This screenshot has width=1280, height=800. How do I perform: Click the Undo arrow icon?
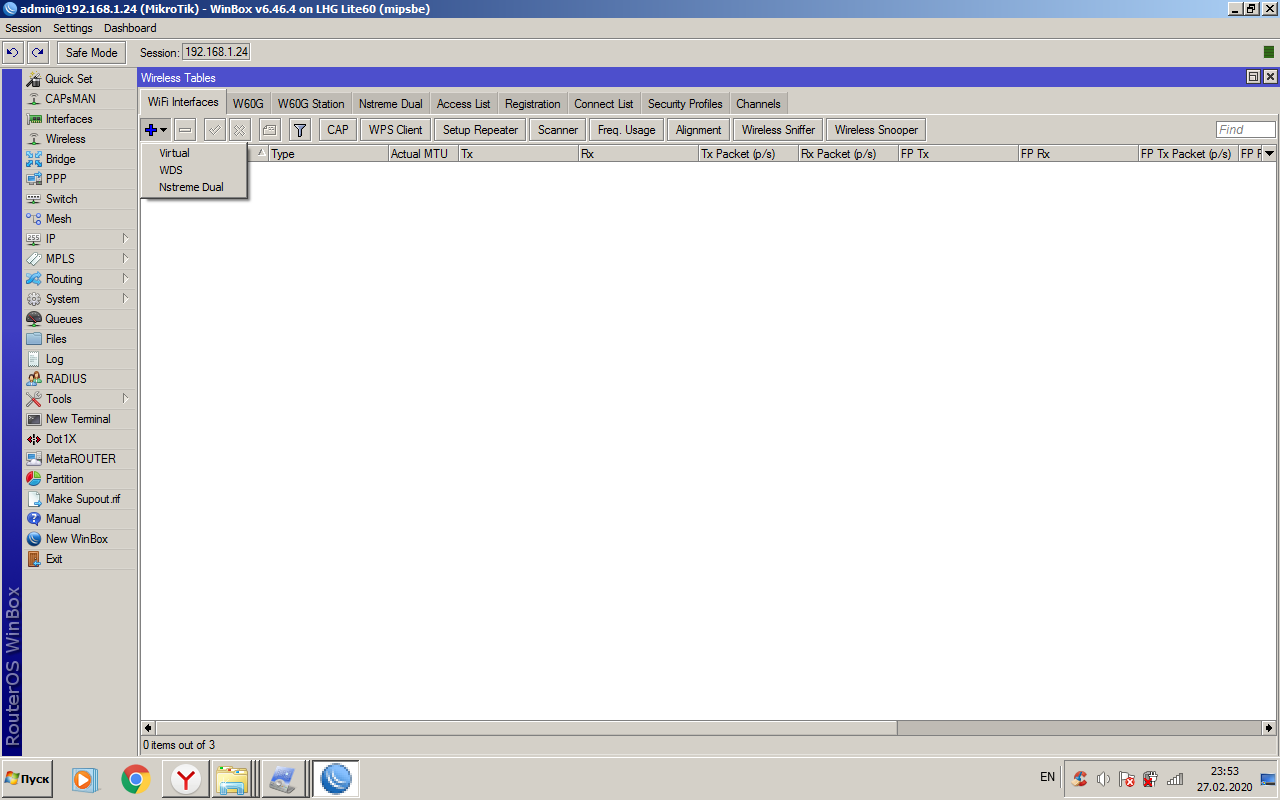[13, 53]
